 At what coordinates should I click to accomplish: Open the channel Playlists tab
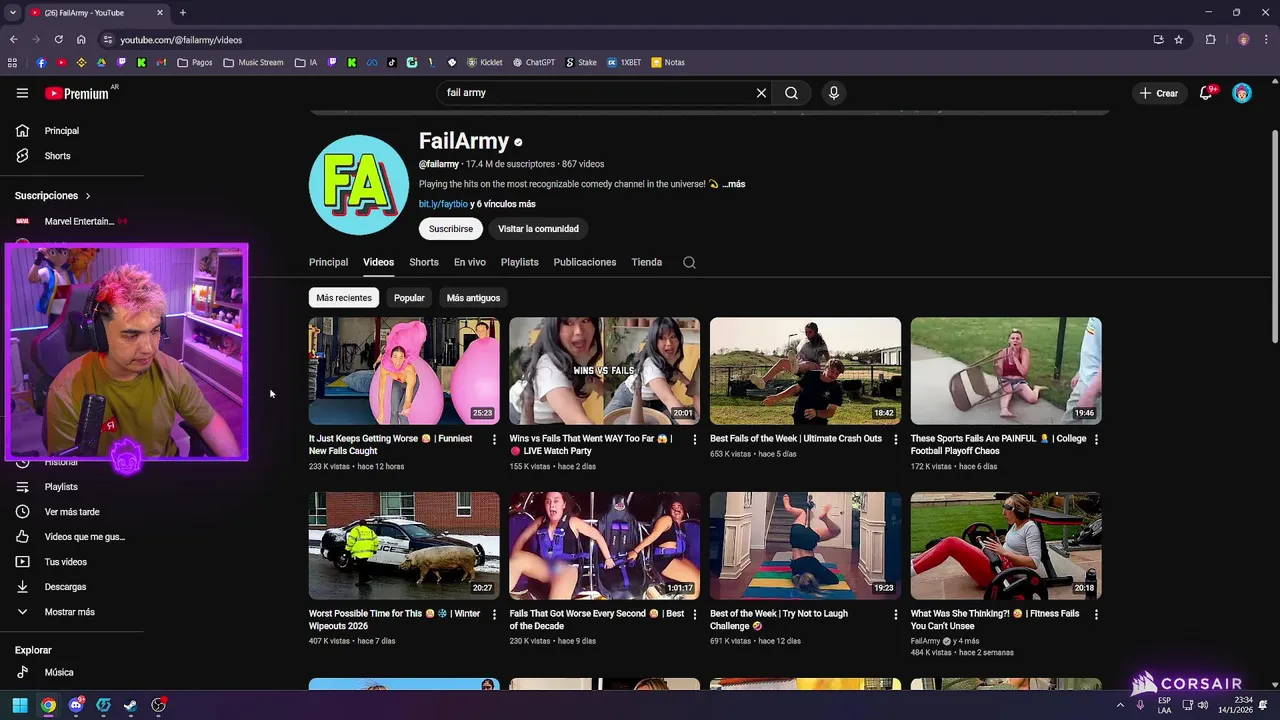point(519,262)
